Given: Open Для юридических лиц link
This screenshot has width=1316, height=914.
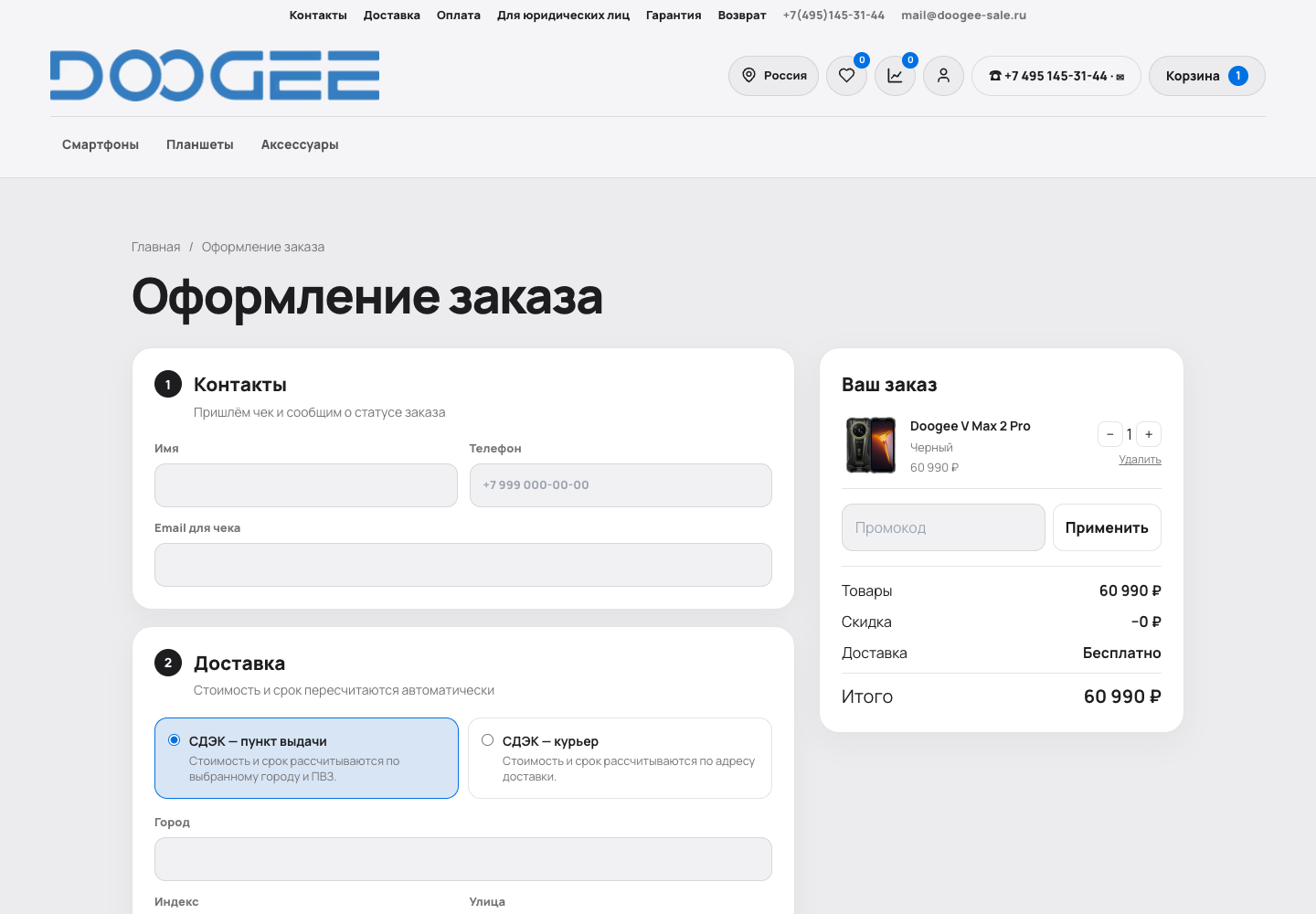Looking at the screenshot, I should (563, 16).
